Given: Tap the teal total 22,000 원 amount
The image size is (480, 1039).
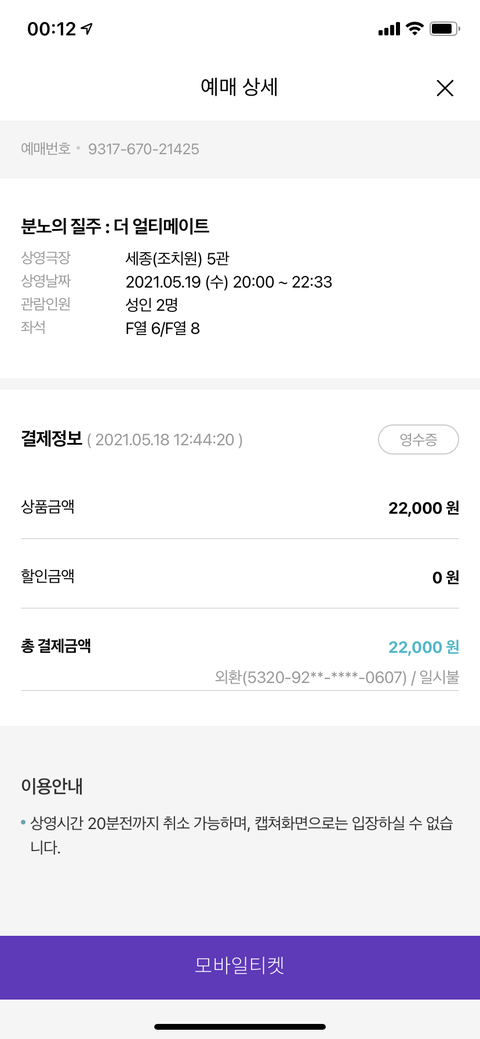Looking at the screenshot, I should coord(424,647).
